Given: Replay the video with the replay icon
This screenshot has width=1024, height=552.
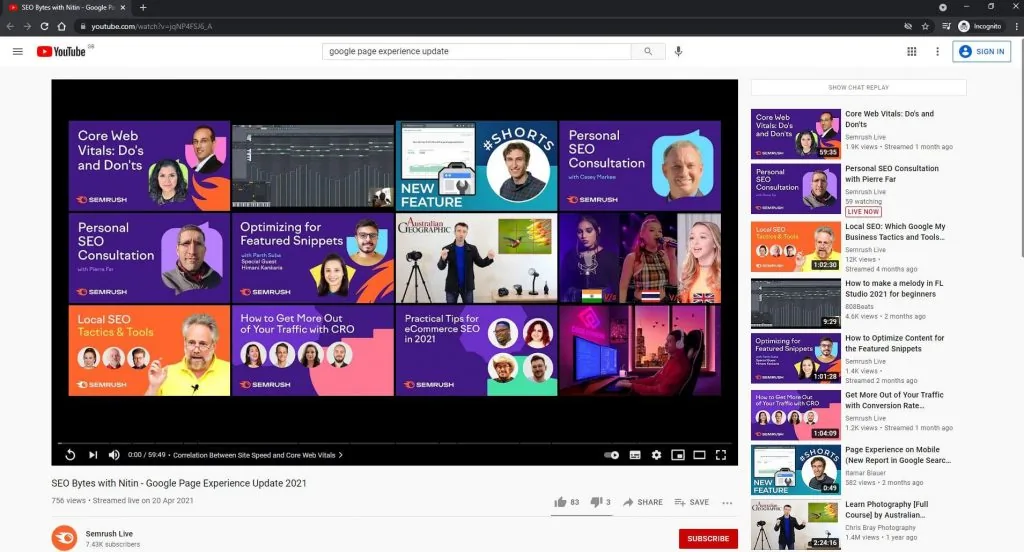Looking at the screenshot, I should point(70,455).
